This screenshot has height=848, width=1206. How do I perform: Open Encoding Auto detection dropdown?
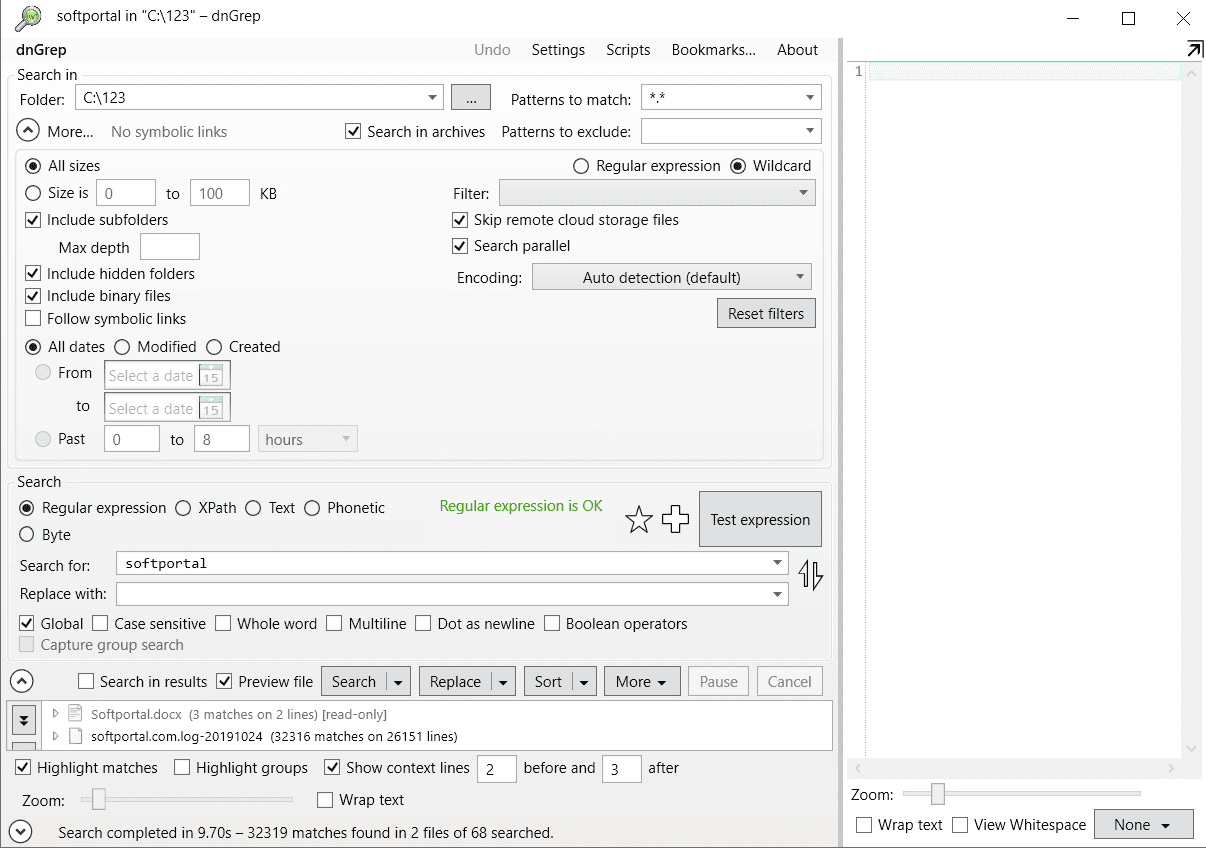(671, 277)
